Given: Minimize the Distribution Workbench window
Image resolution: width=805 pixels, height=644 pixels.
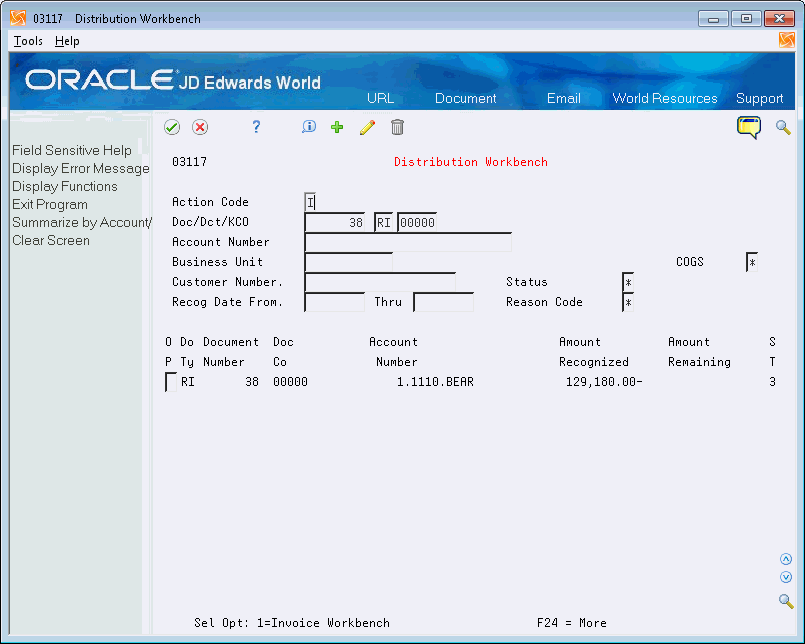Looking at the screenshot, I should coord(713,19).
